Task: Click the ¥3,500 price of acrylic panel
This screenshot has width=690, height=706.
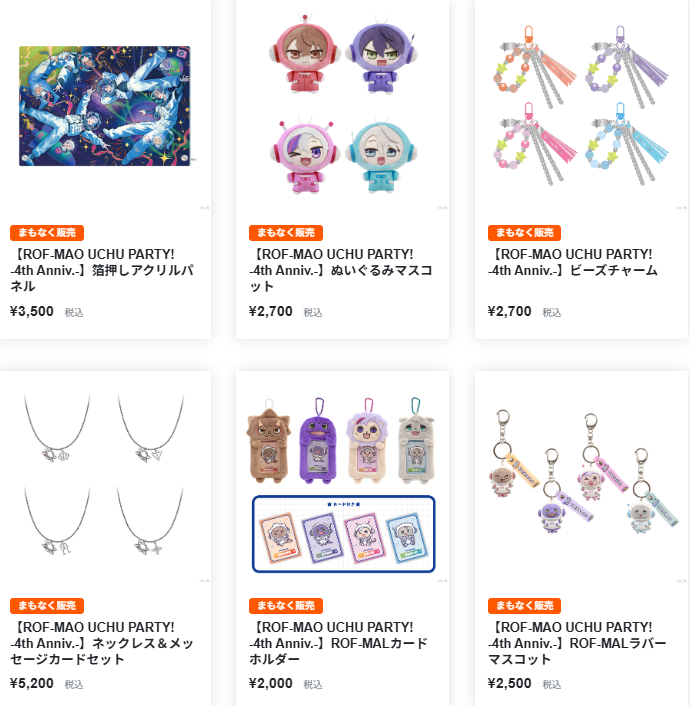Action: click(x=32, y=311)
